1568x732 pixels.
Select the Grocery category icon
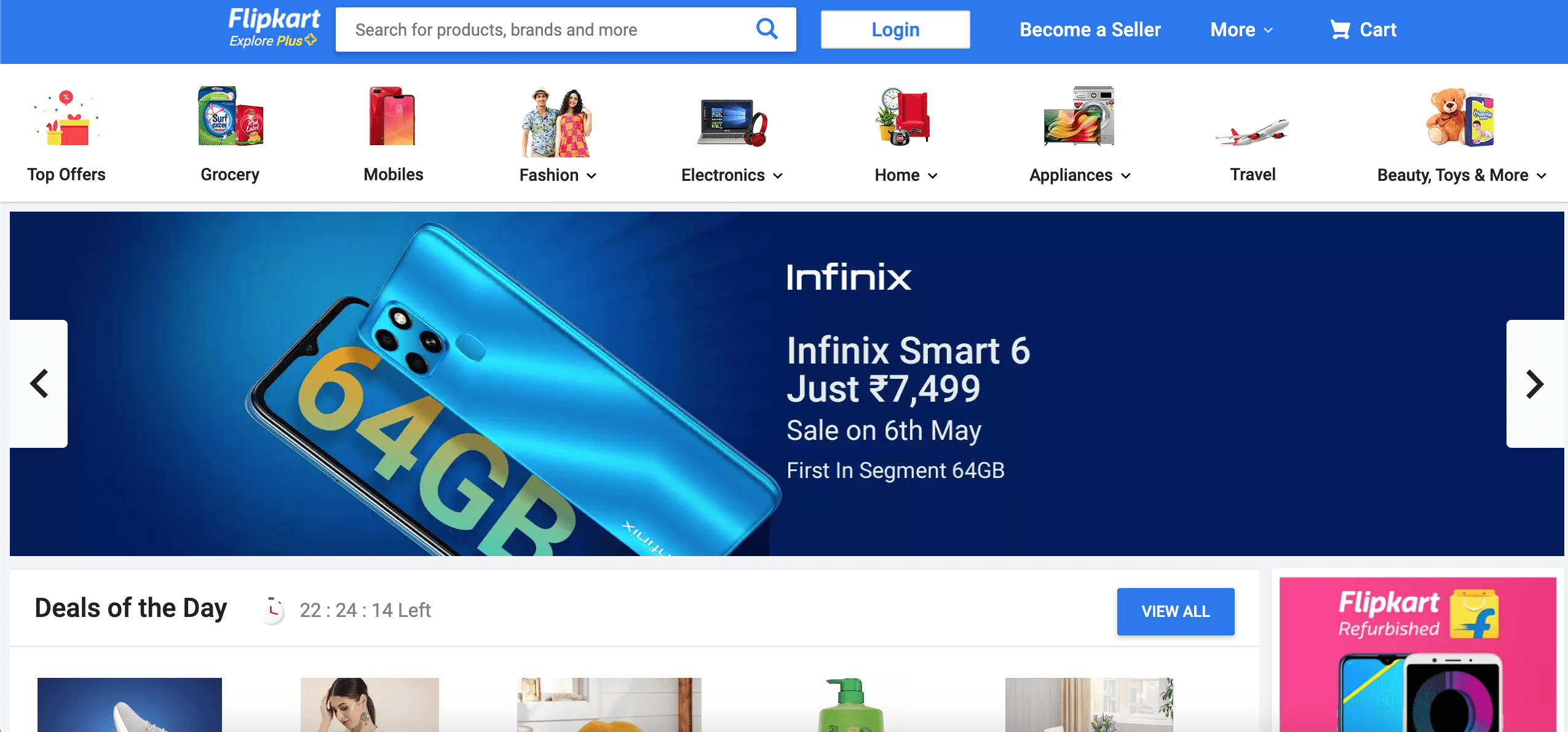click(230, 116)
